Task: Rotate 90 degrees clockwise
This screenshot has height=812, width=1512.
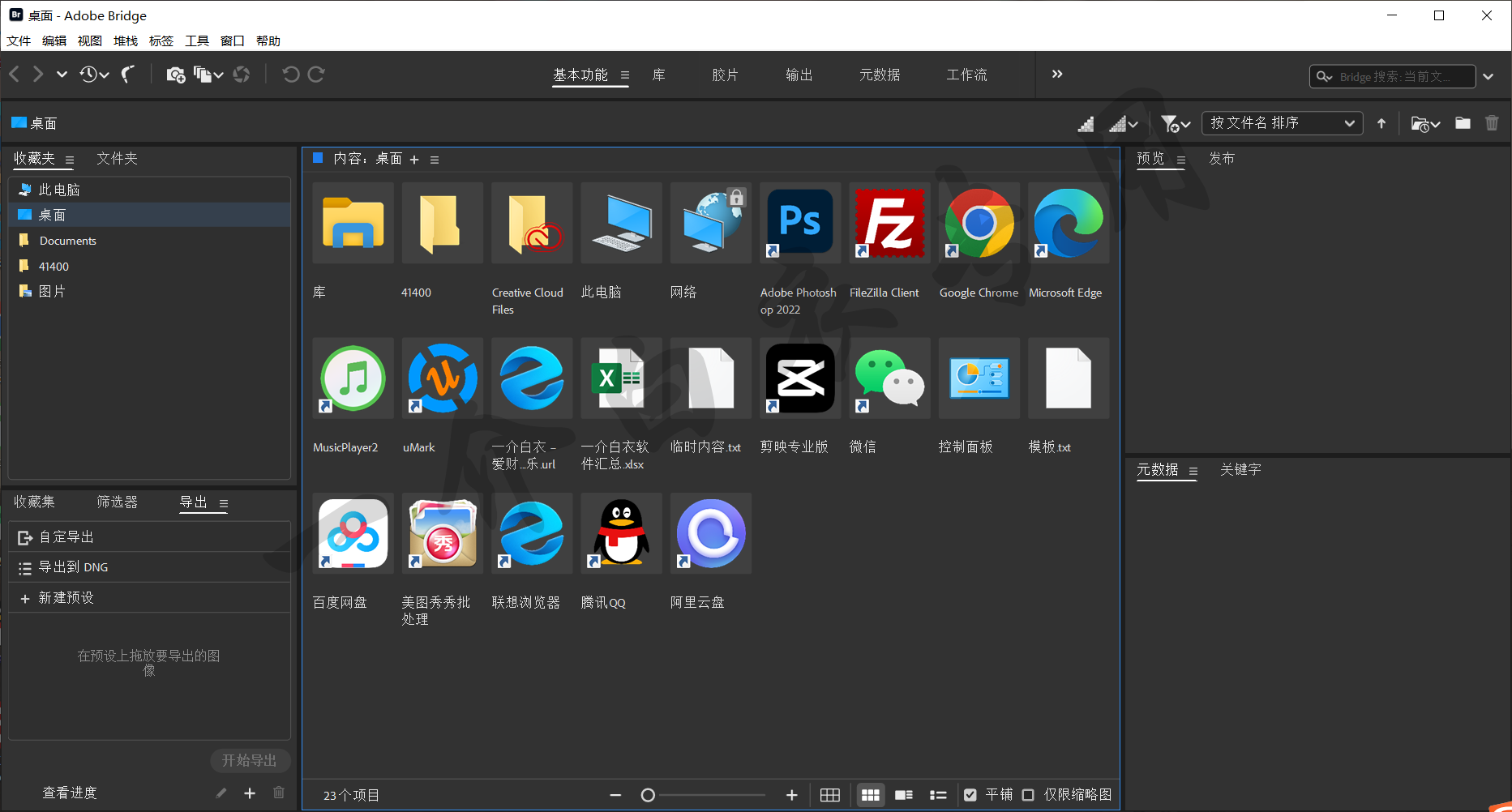Action: tap(317, 75)
